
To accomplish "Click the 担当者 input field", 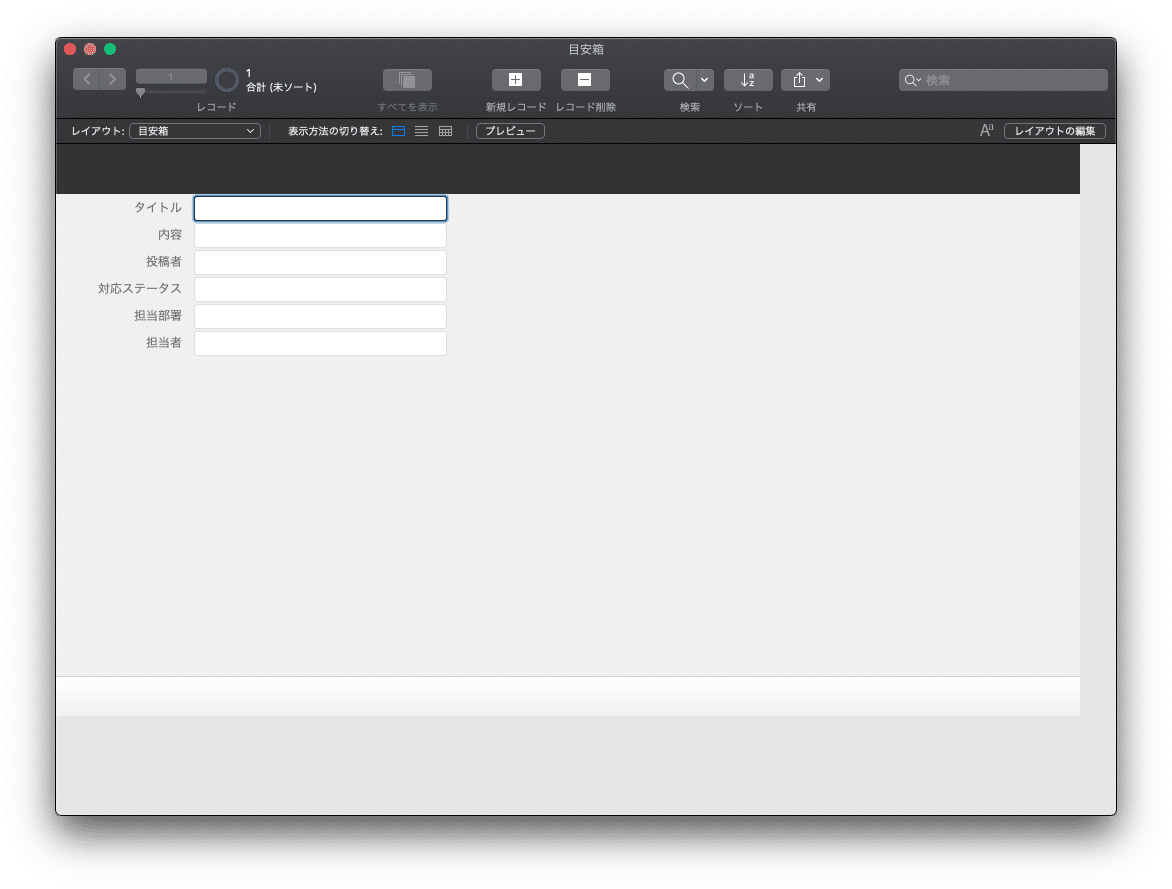I will (x=321, y=343).
